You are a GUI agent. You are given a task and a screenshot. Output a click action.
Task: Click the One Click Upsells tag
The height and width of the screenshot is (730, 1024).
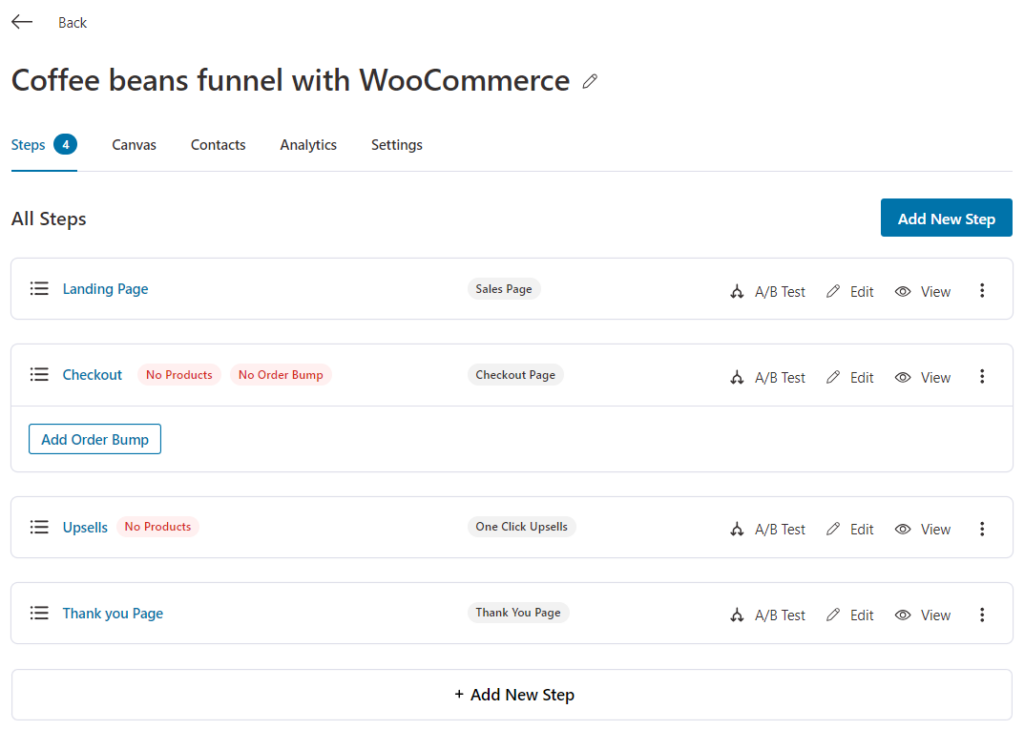pyautogui.click(x=521, y=526)
